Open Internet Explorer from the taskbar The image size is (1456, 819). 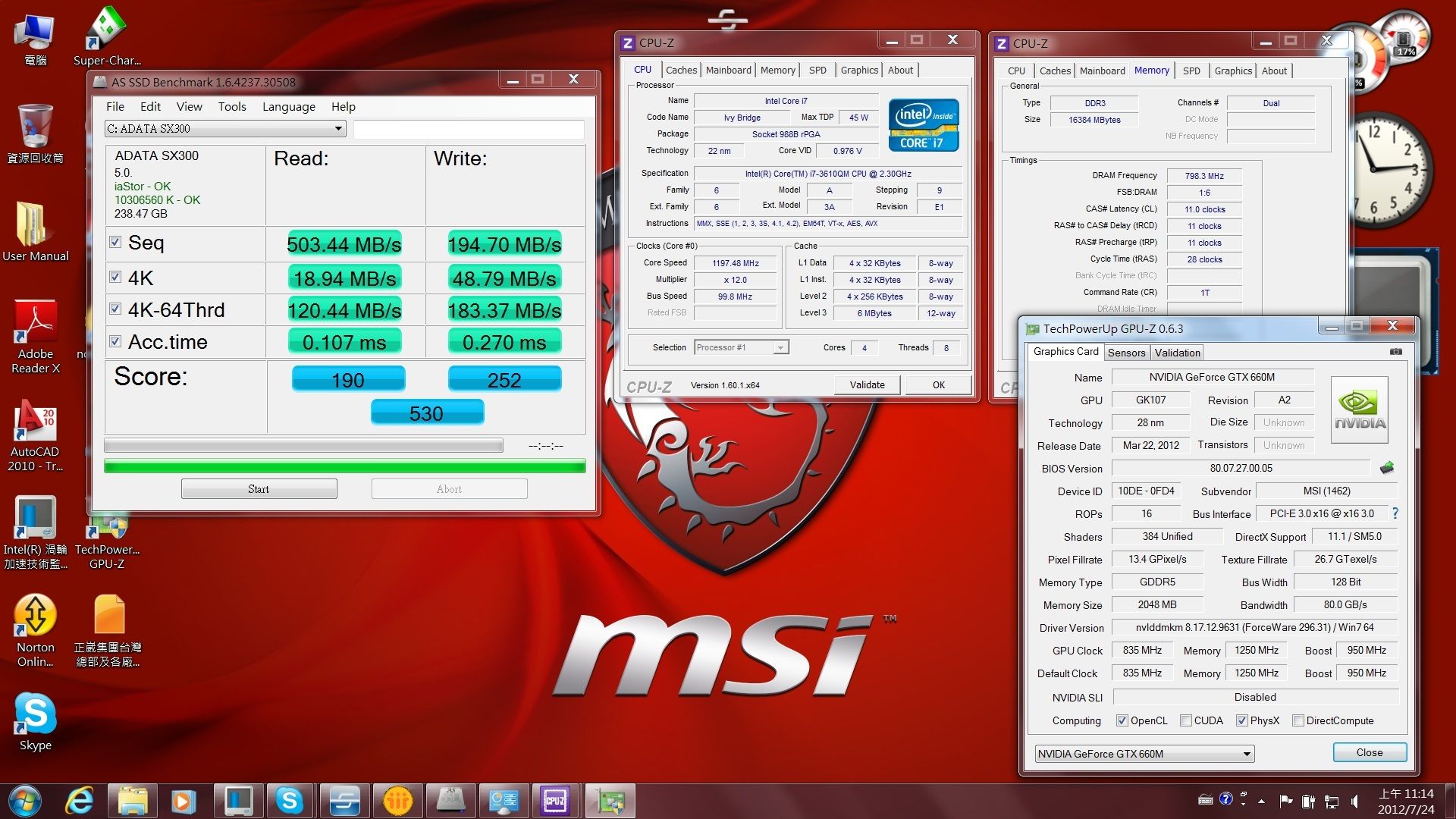pos(80,801)
